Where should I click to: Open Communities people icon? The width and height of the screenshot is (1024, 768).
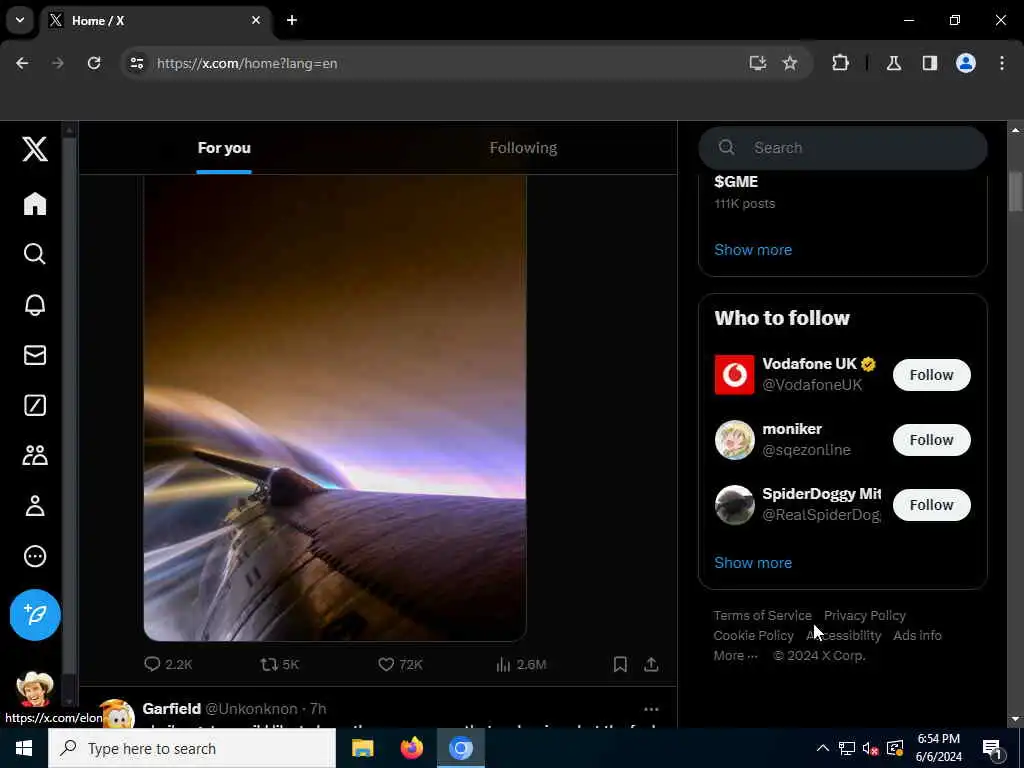[x=35, y=455]
